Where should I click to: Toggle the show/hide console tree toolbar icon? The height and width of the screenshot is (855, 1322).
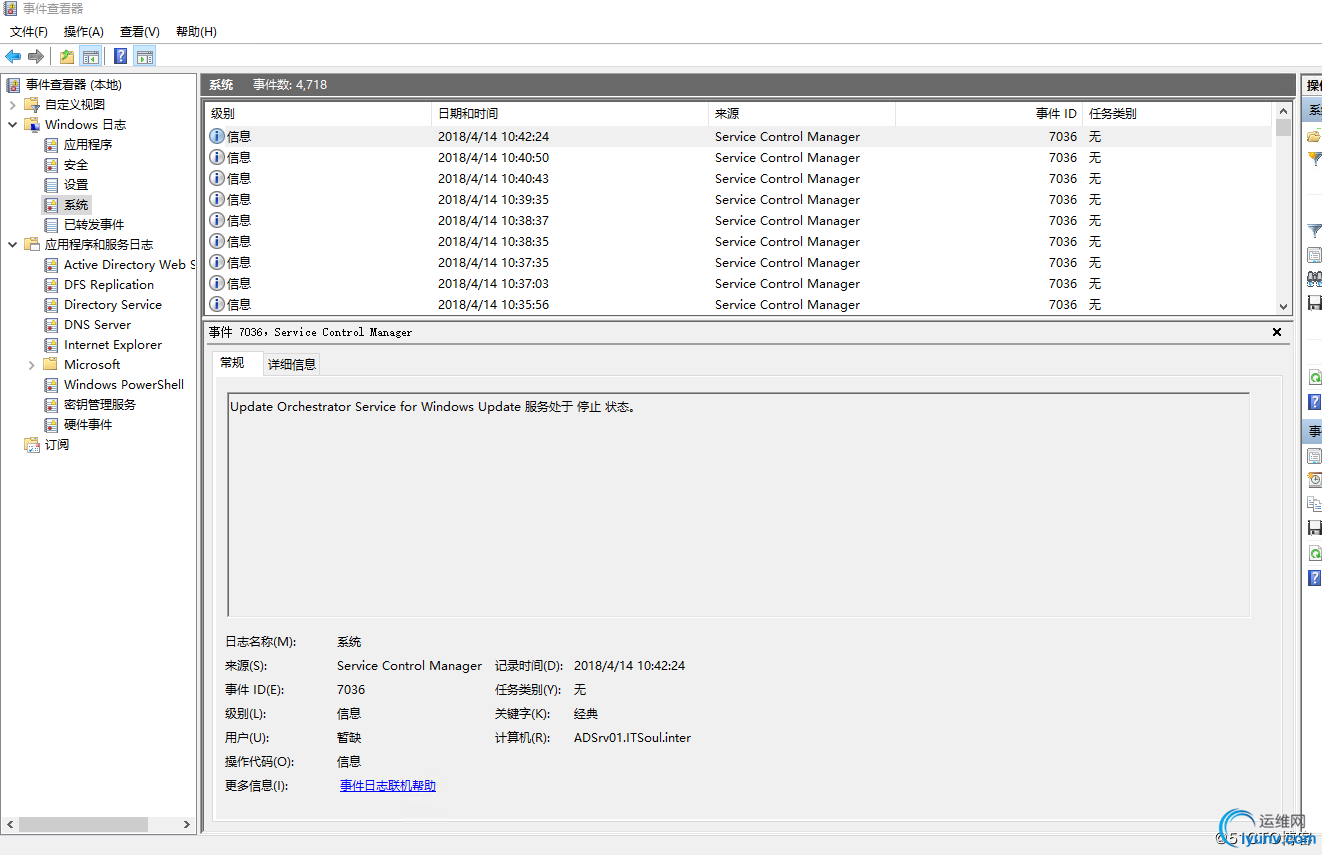[x=91, y=56]
